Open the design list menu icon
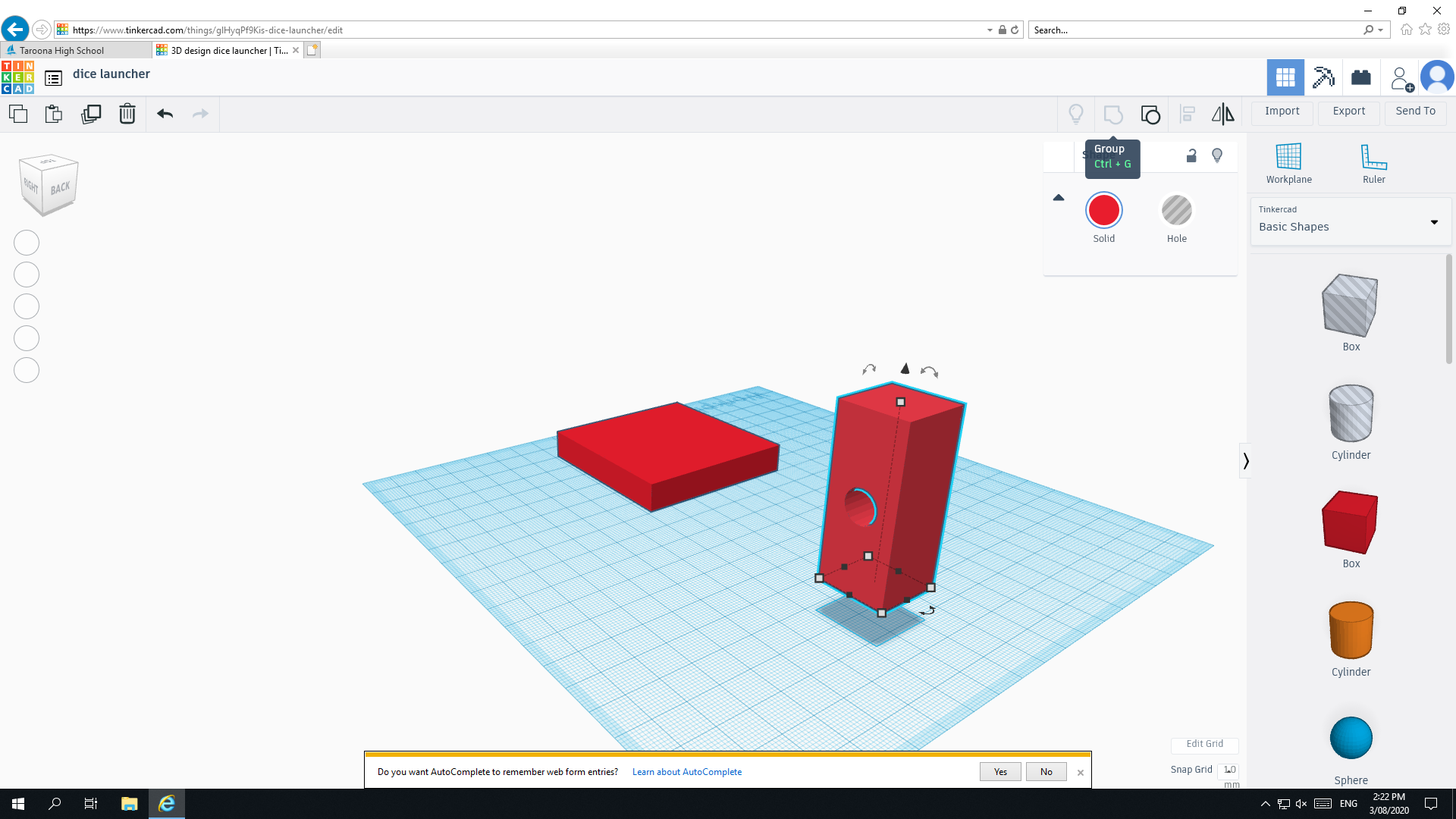Viewport: 1456px width, 819px height. (53, 78)
